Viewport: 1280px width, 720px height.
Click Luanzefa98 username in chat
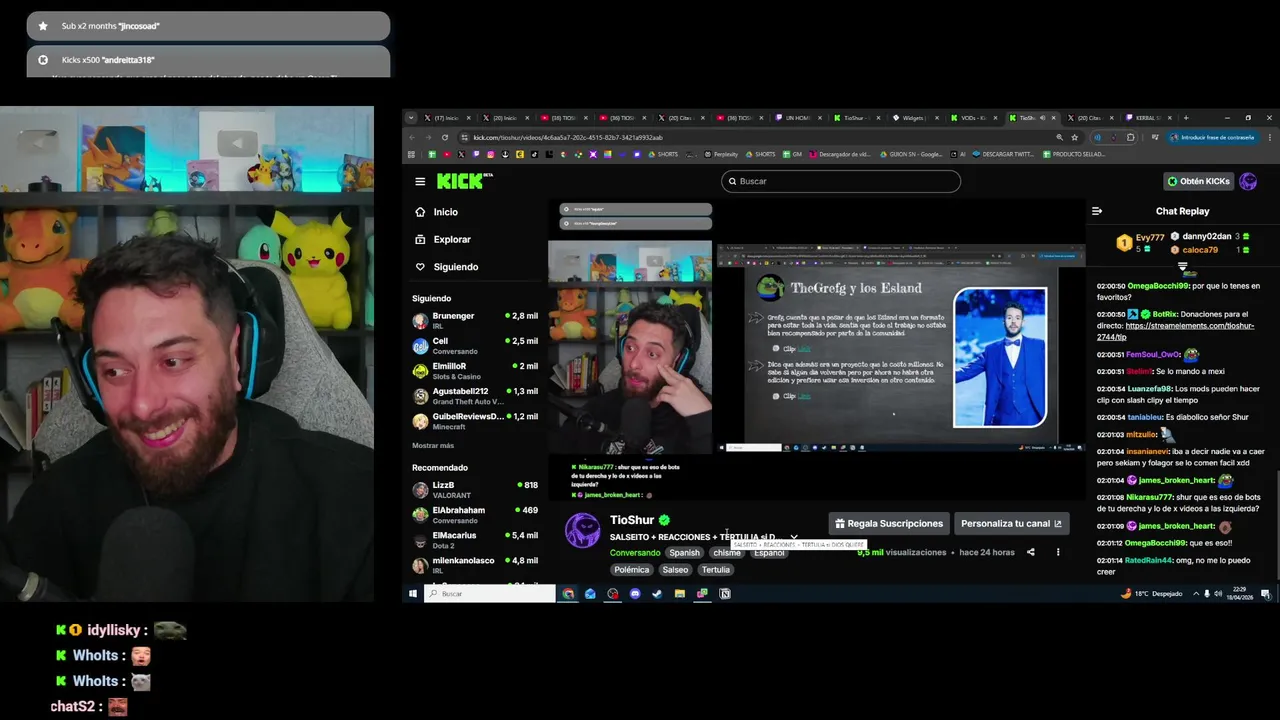[1149, 388]
